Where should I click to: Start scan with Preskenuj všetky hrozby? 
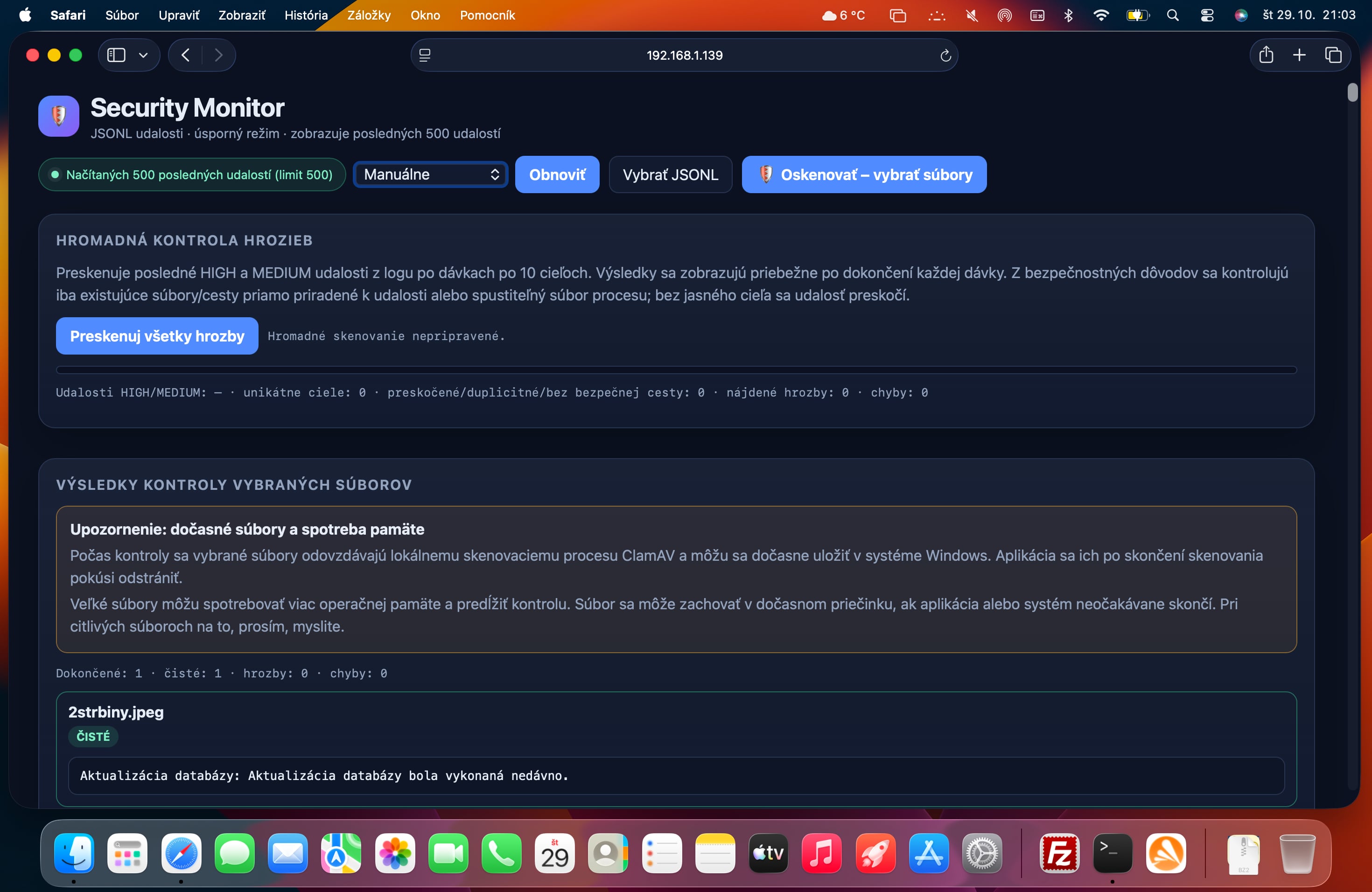157,336
